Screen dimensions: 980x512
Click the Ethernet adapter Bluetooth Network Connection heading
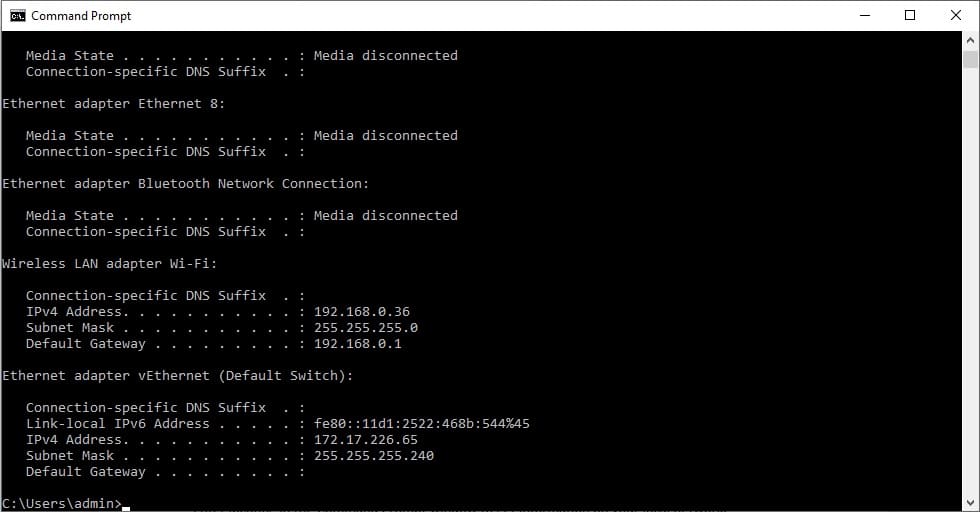(186, 183)
